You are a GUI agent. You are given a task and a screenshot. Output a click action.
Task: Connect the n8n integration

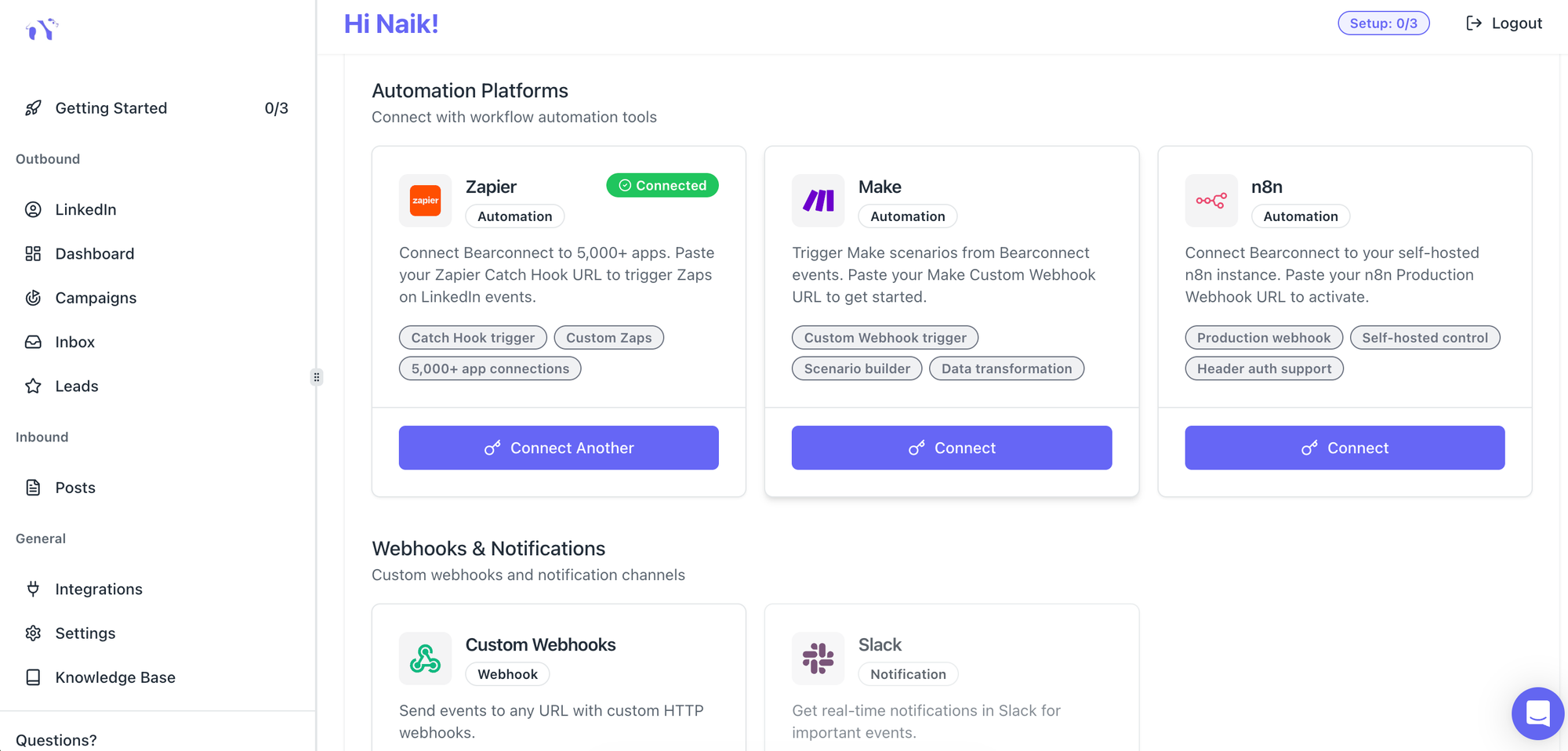[1344, 448]
